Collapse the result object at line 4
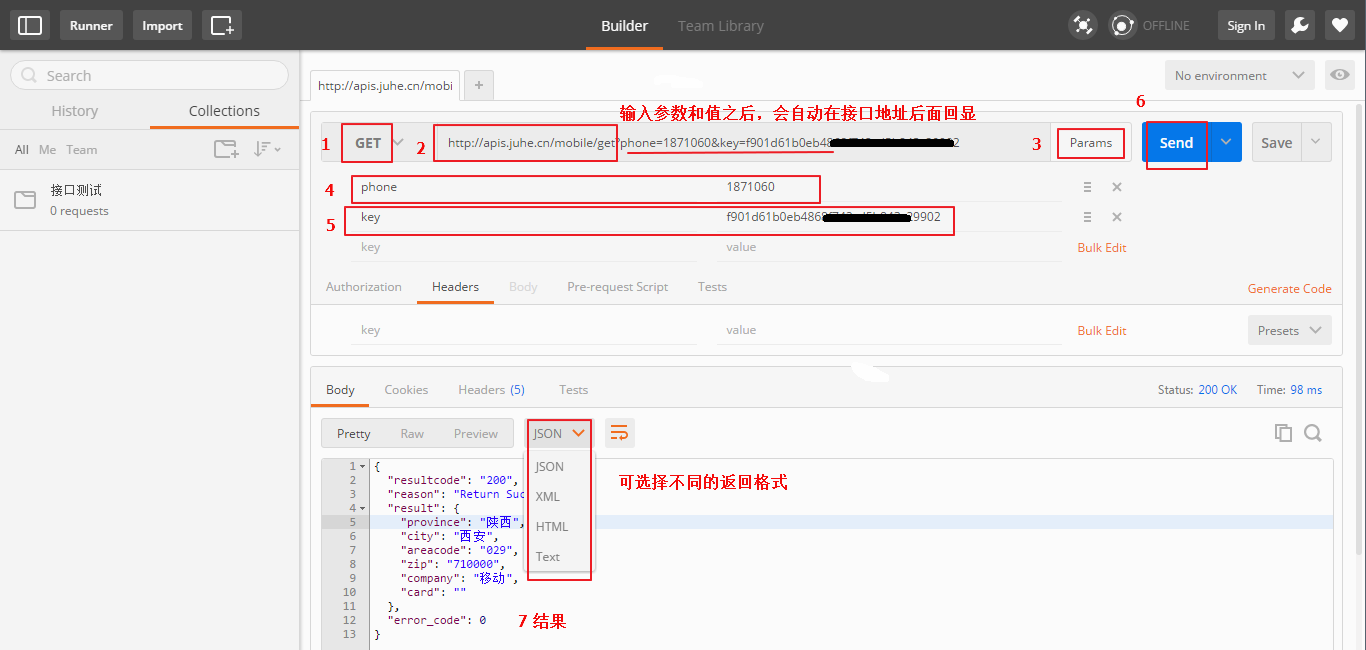1366x650 pixels. 362,508
